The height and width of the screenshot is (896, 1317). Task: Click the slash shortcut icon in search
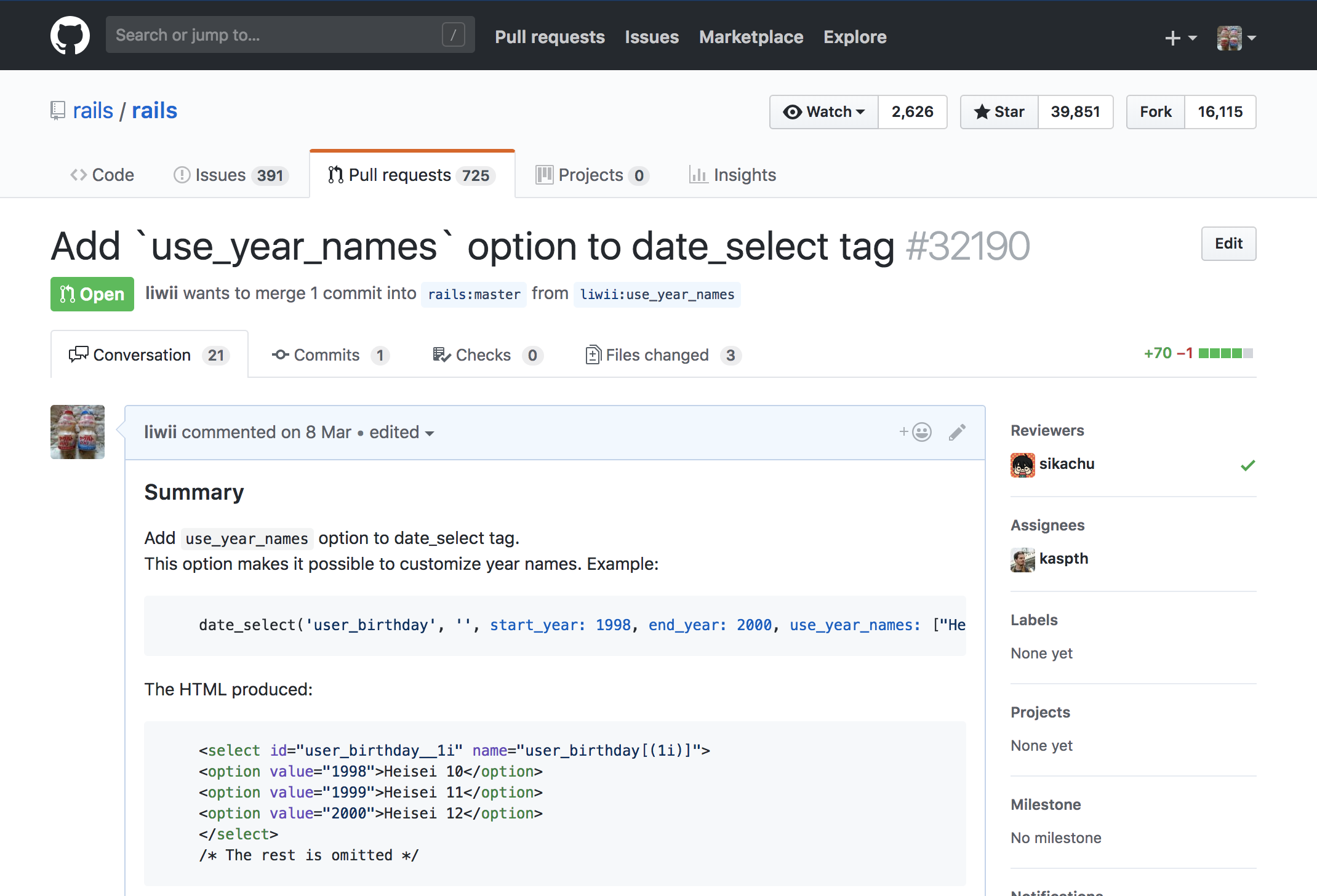[x=453, y=35]
